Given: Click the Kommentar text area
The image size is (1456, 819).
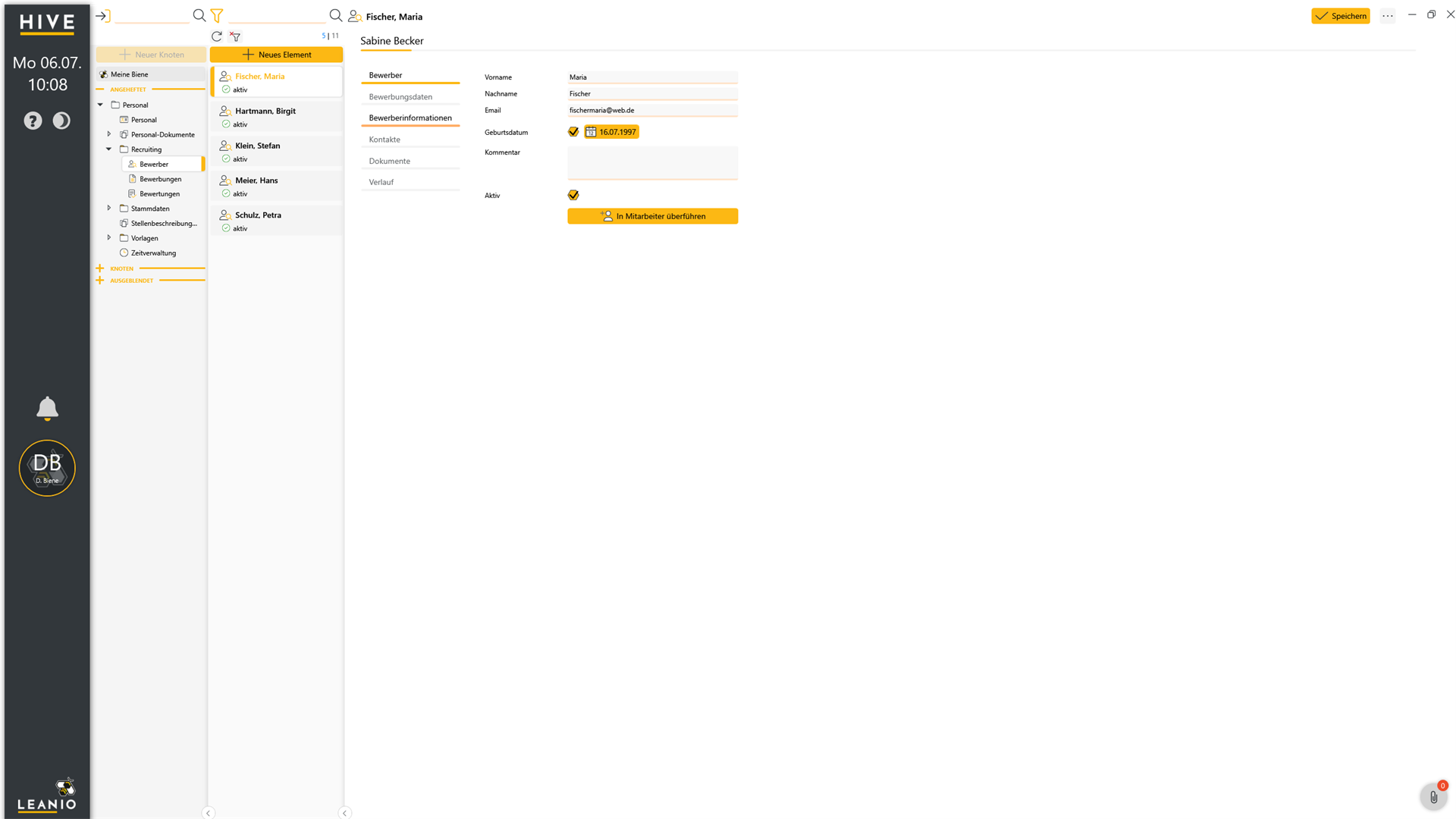Looking at the screenshot, I should click(x=652, y=163).
